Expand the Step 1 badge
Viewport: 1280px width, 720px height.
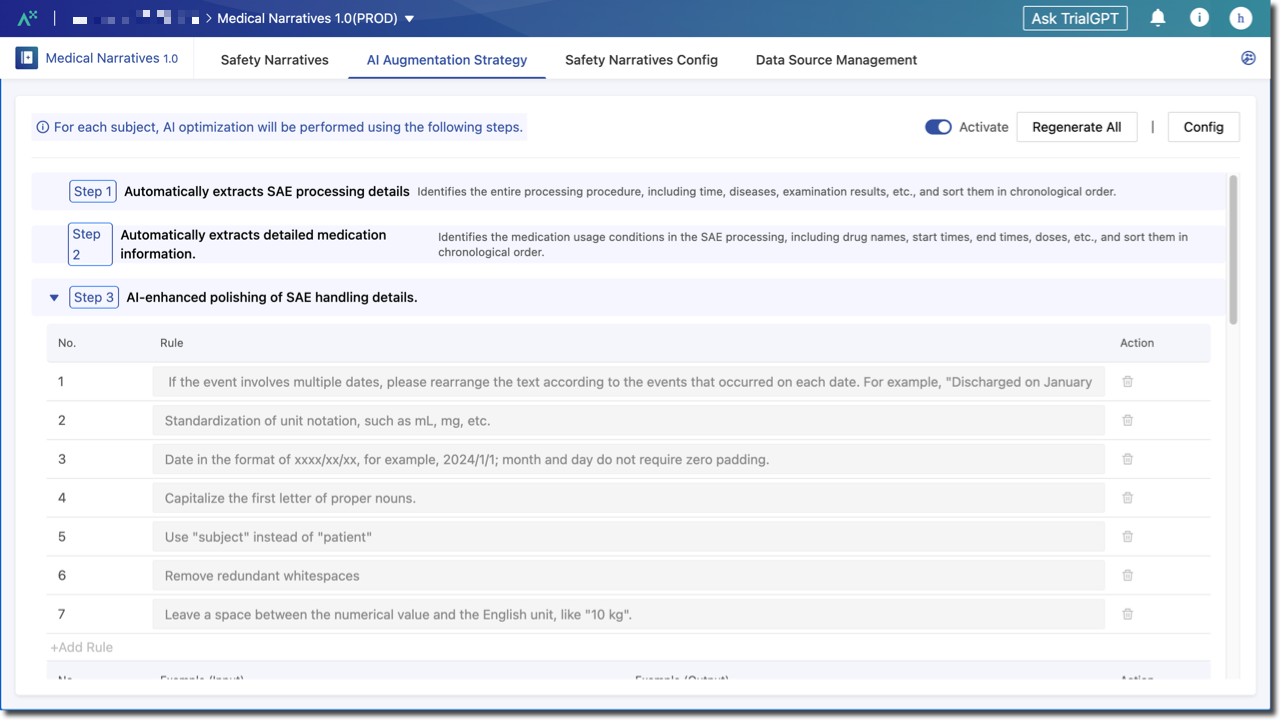click(x=93, y=191)
